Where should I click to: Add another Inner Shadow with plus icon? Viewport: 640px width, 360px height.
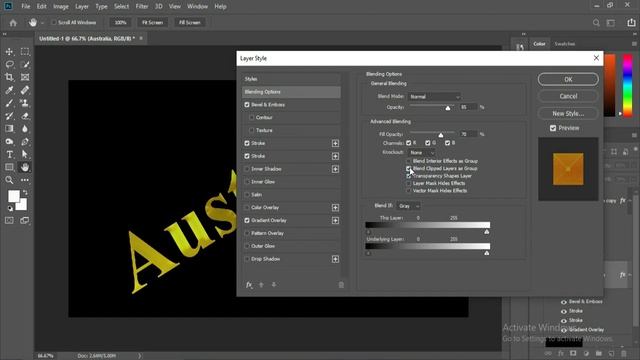point(335,169)
